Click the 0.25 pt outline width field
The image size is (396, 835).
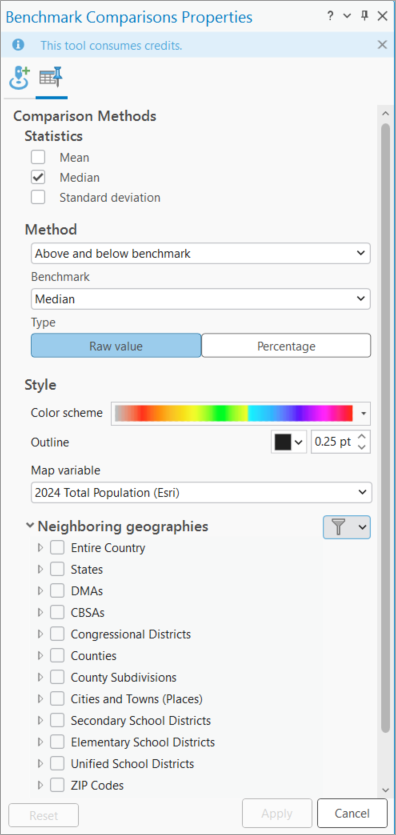coord(334,442)
